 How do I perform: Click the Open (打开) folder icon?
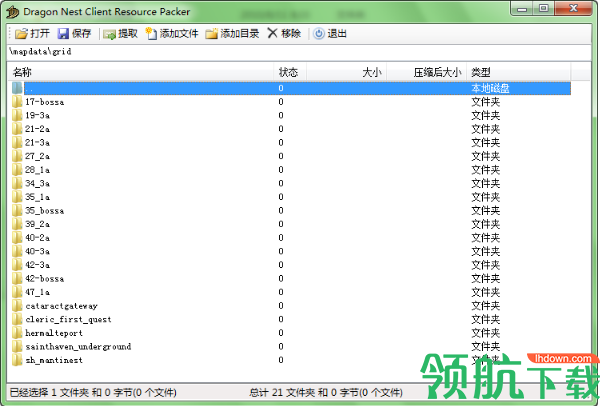tap(21, 34)
